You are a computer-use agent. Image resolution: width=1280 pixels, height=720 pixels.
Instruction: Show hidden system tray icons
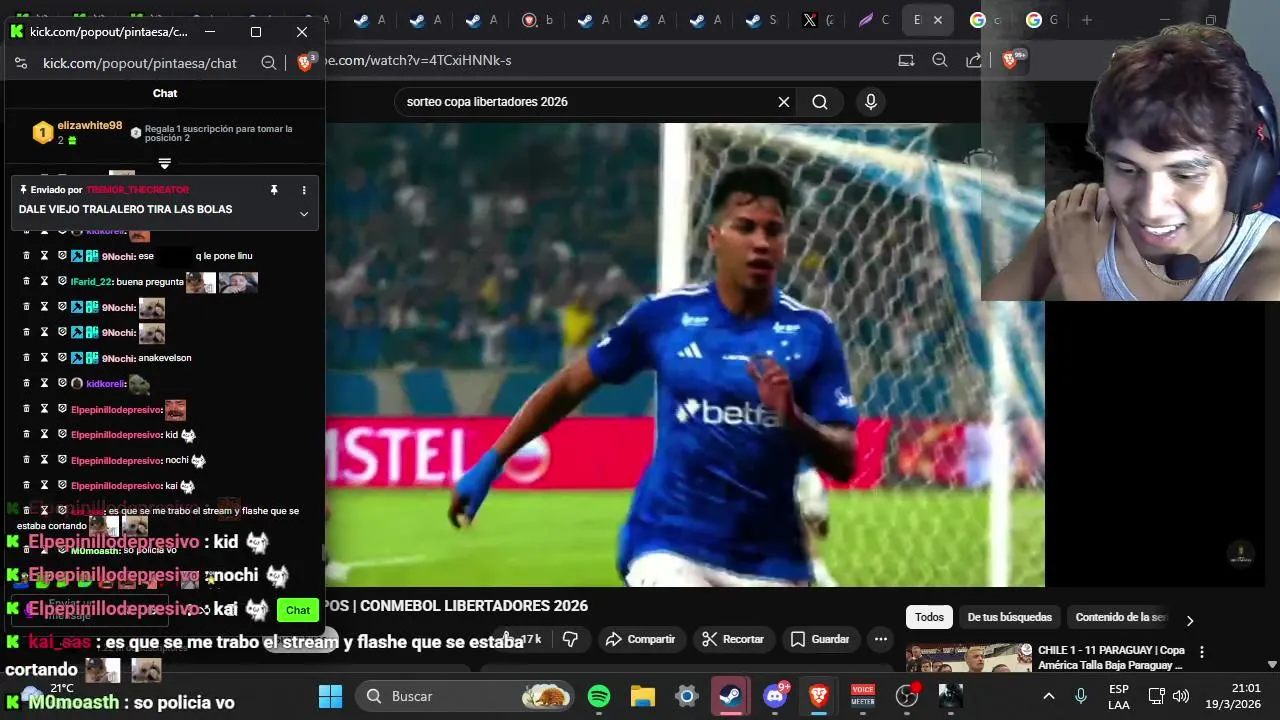click(x=1048, y=696)
